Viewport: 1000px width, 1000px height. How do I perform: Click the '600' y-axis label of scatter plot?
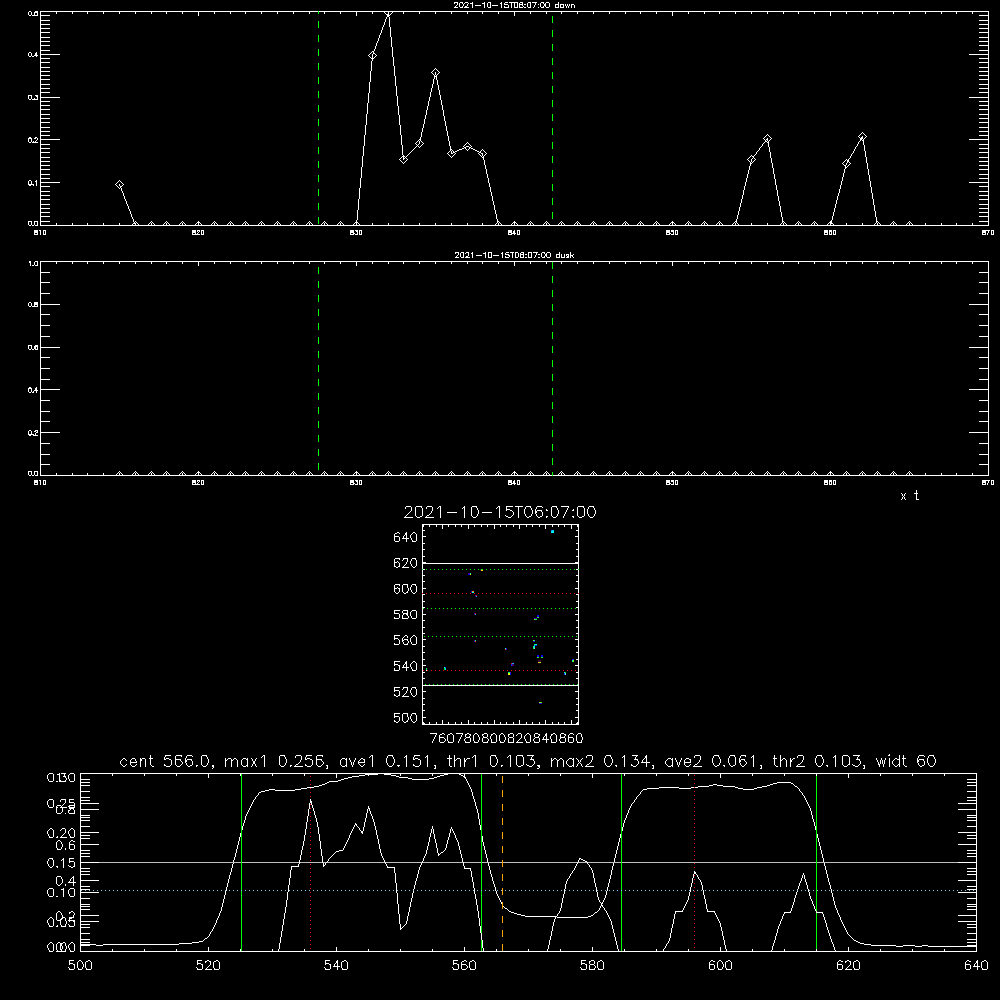coord(406,589)
